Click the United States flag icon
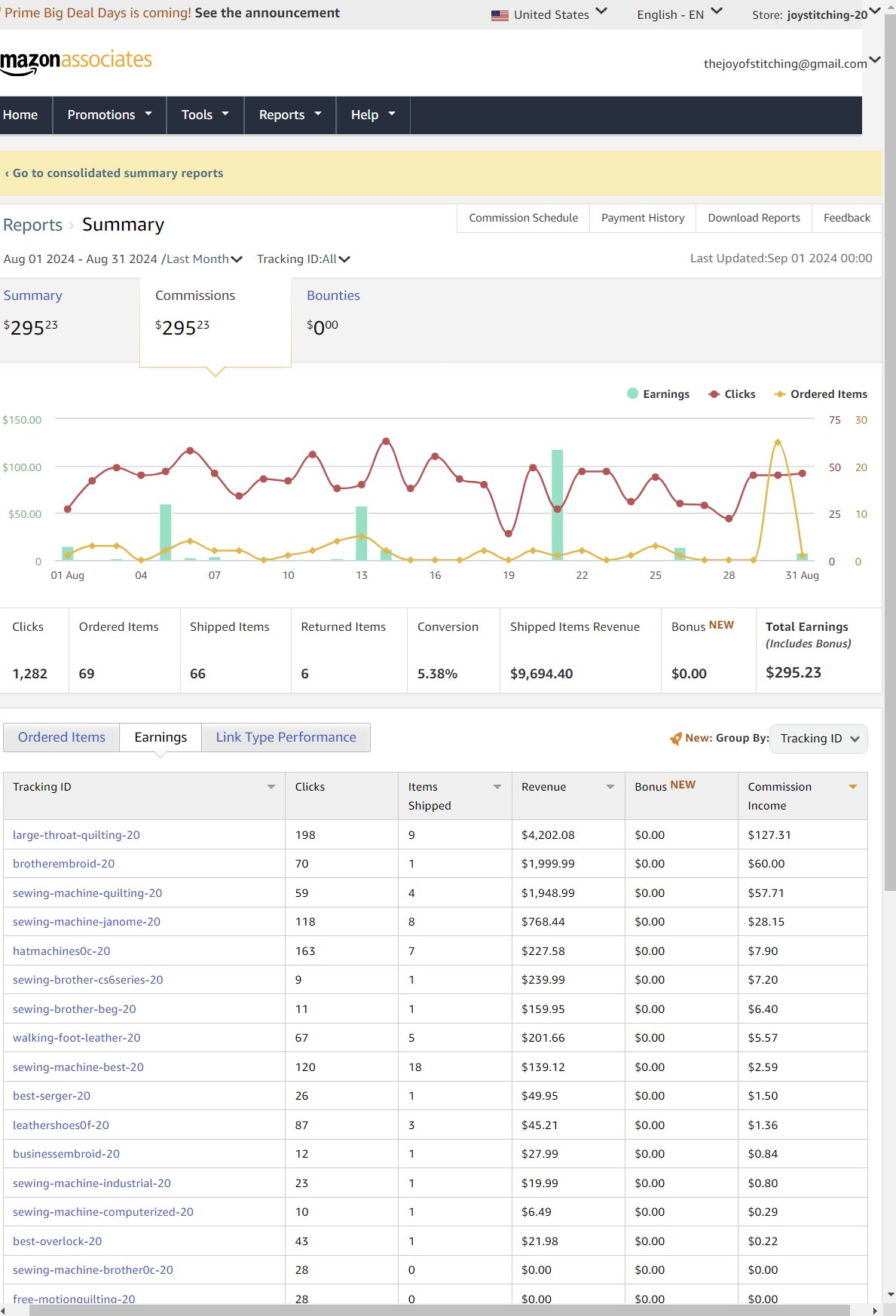Screen dimensions: 896x1316 coord(500,15)
